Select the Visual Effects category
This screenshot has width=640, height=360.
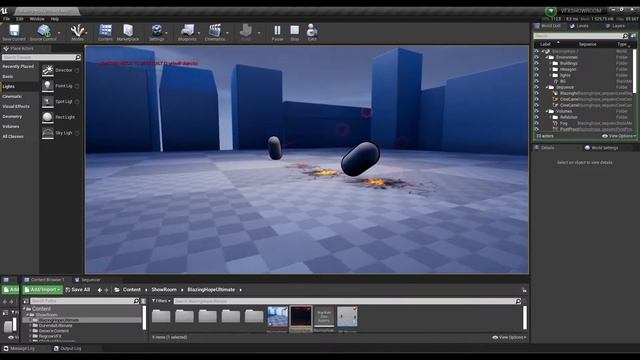coord(16,107)
